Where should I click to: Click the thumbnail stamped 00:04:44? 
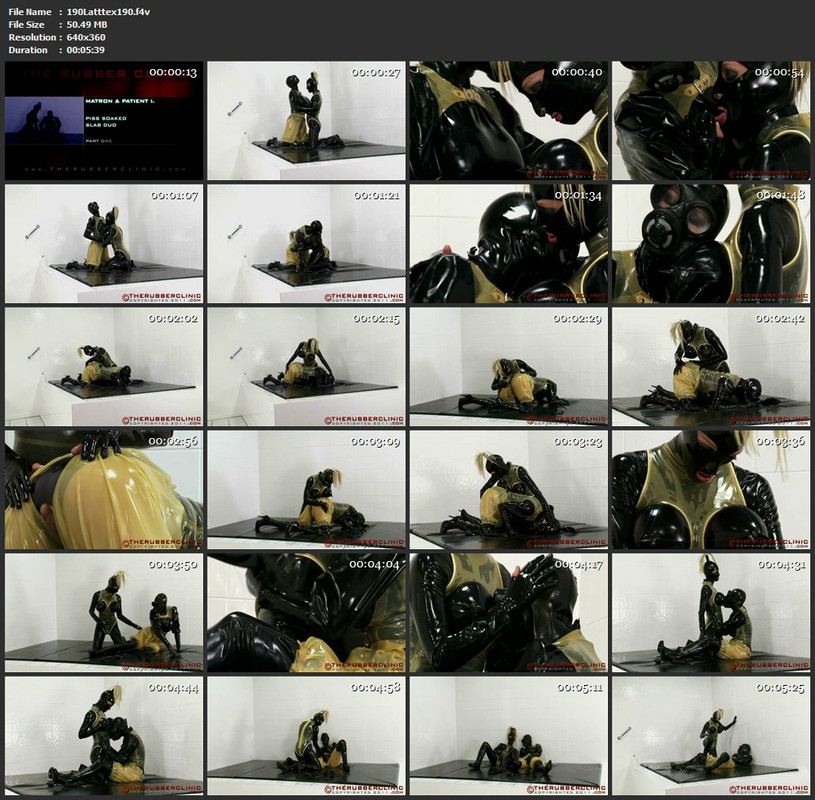(104, 736)
